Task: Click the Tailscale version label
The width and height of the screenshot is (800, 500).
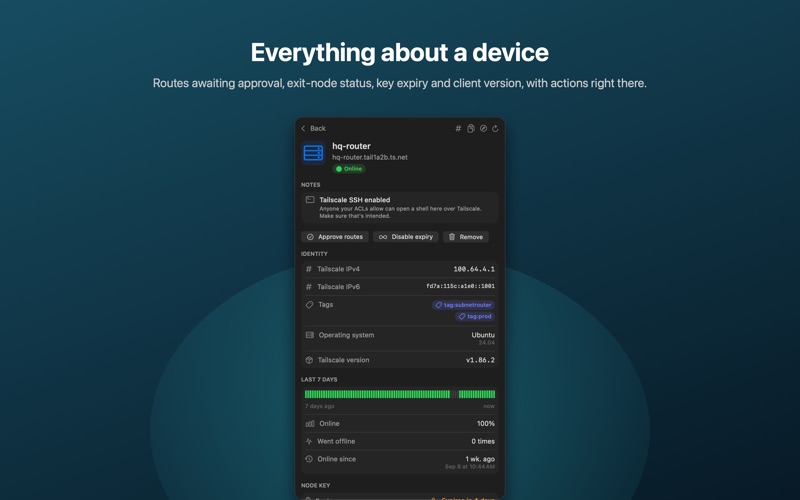Action: 343,360
